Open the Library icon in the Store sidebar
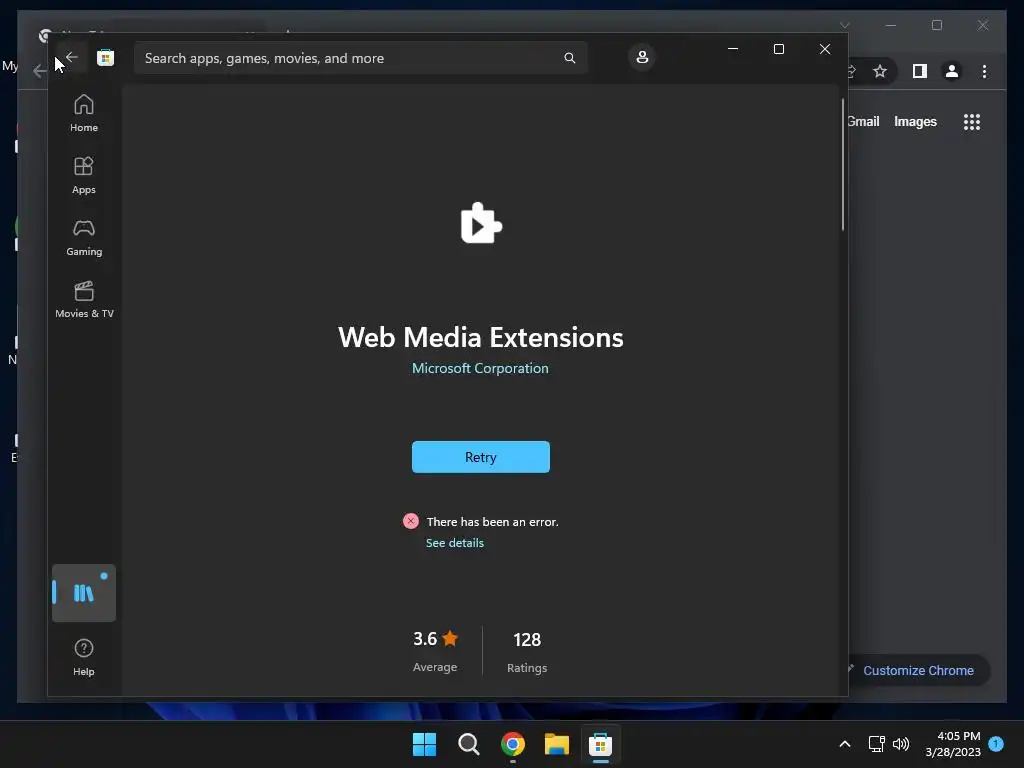1024x768 pixels. 84,593
